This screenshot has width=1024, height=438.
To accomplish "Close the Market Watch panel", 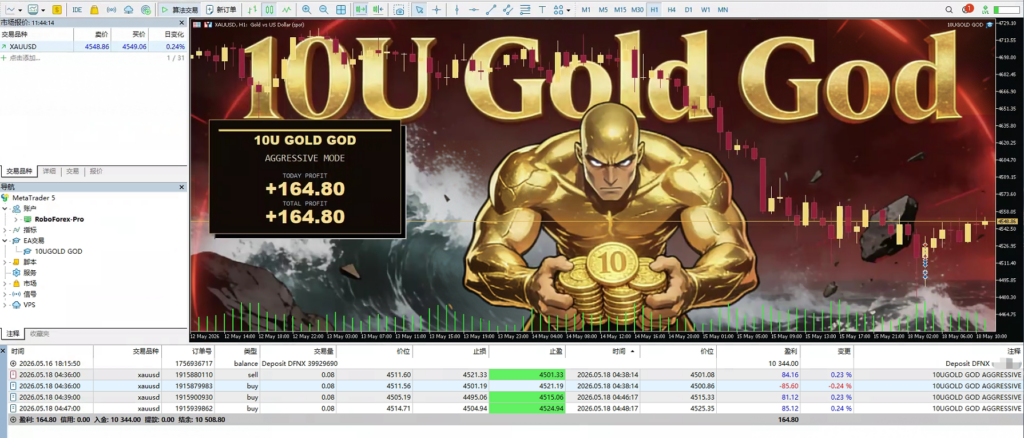I will tap(182, 23).
